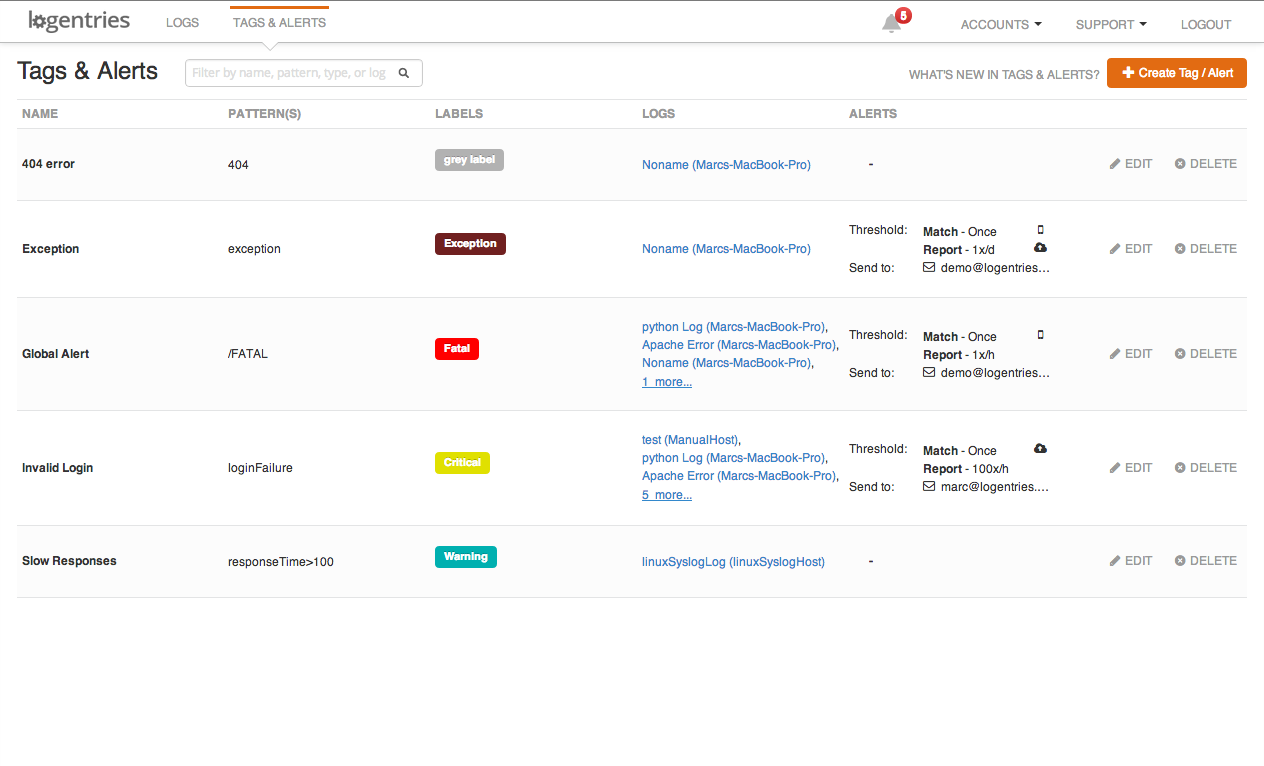Expand "1 more..." logs for Global Alert
Screen dimensions: 1264x766
[667, 382]
